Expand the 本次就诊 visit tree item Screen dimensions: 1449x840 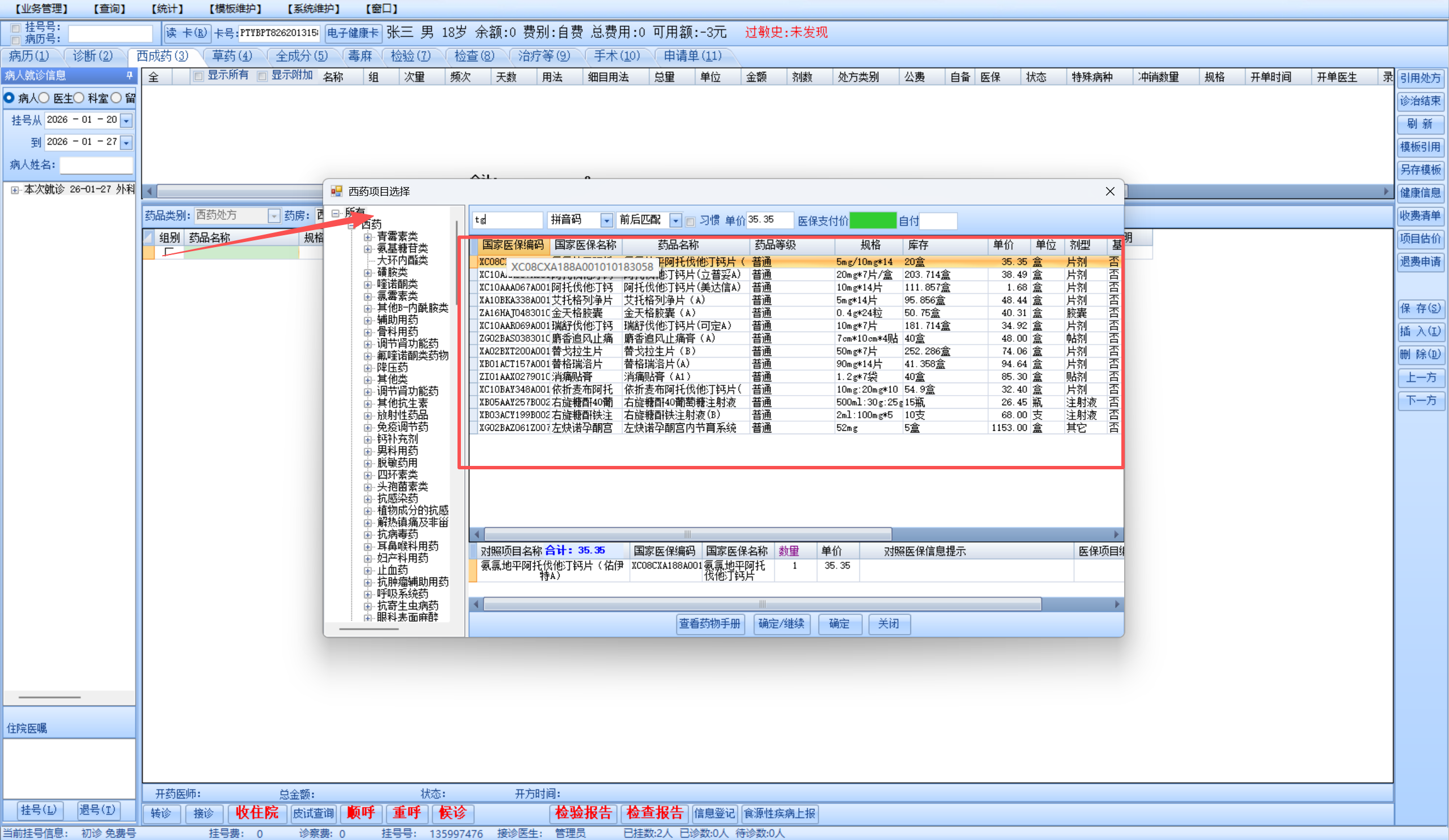coord(14,190)
